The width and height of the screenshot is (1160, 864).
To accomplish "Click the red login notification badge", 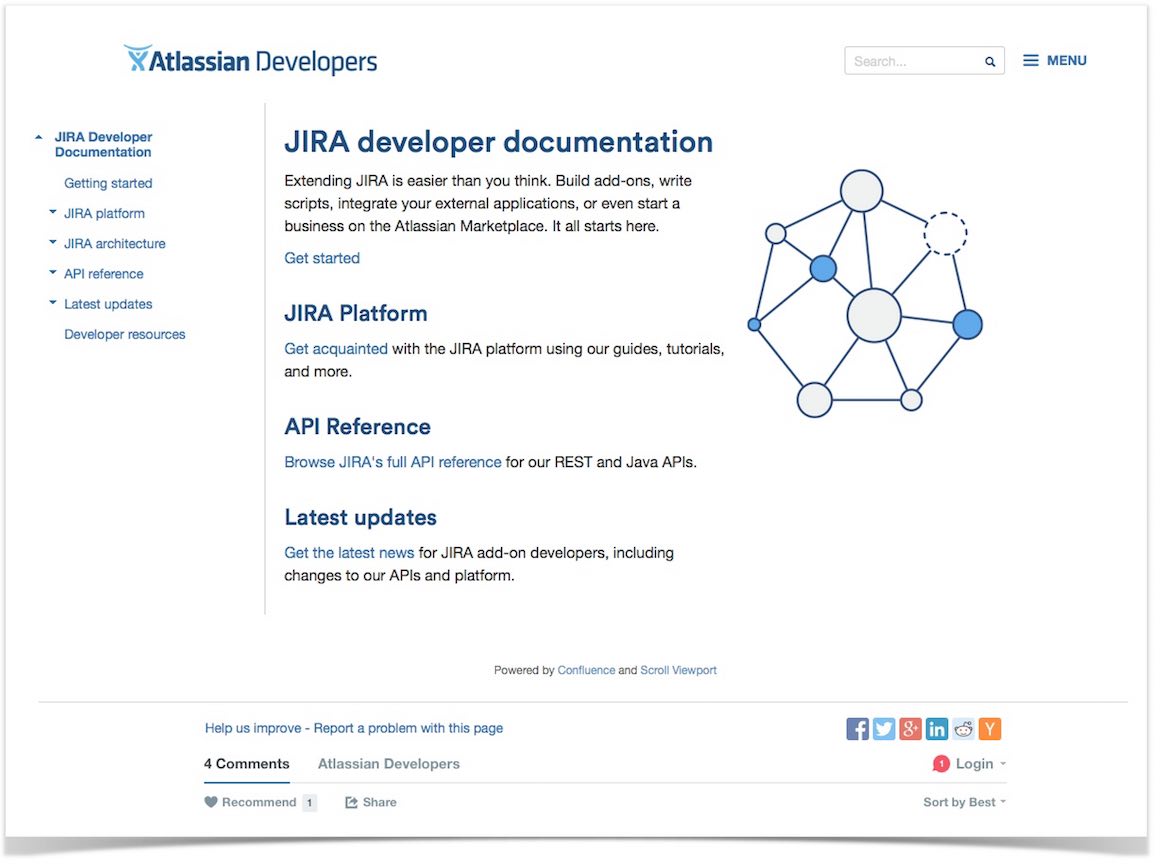I will 941,763.
